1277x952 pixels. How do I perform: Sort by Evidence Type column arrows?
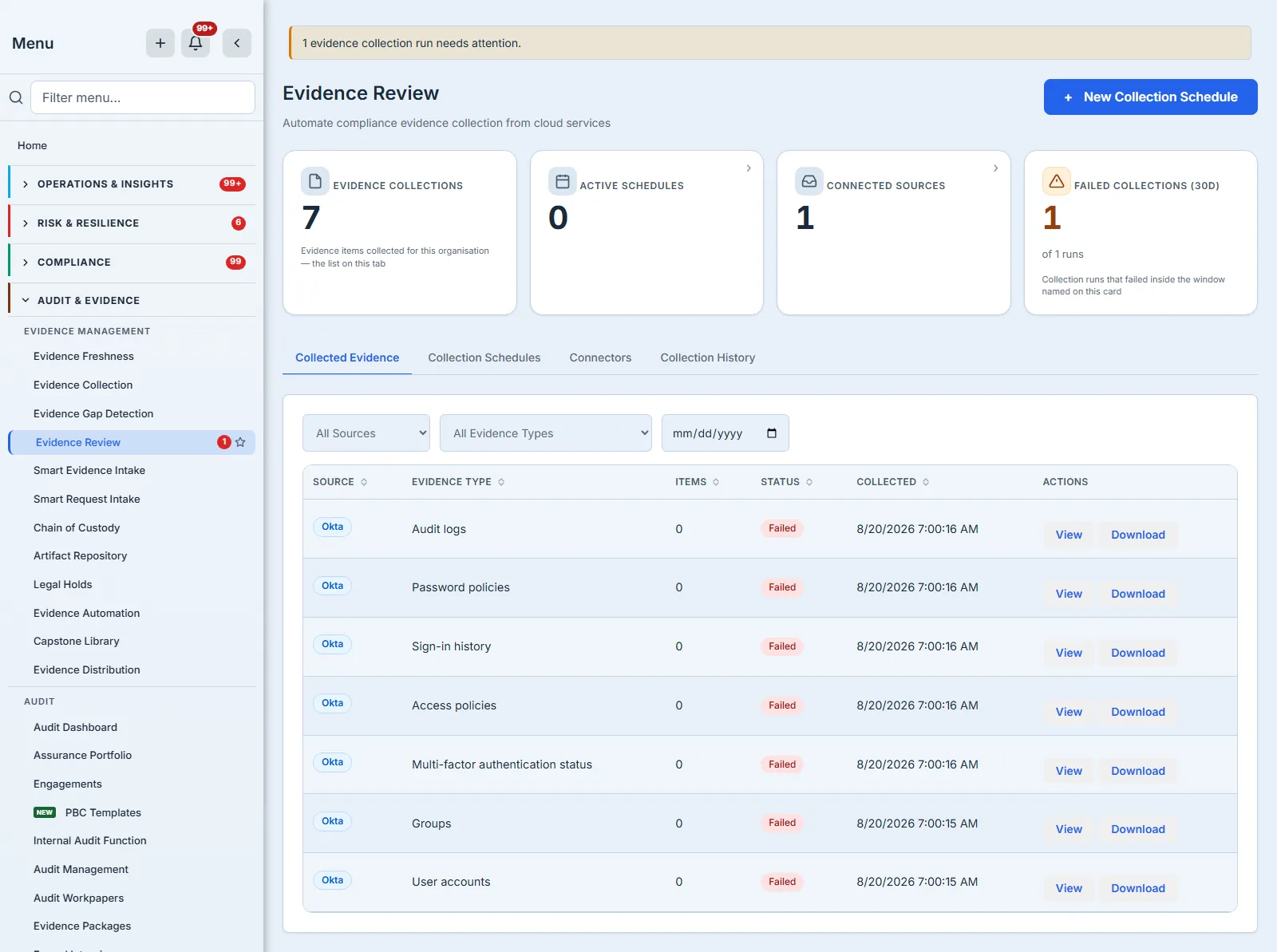point(501,482)
